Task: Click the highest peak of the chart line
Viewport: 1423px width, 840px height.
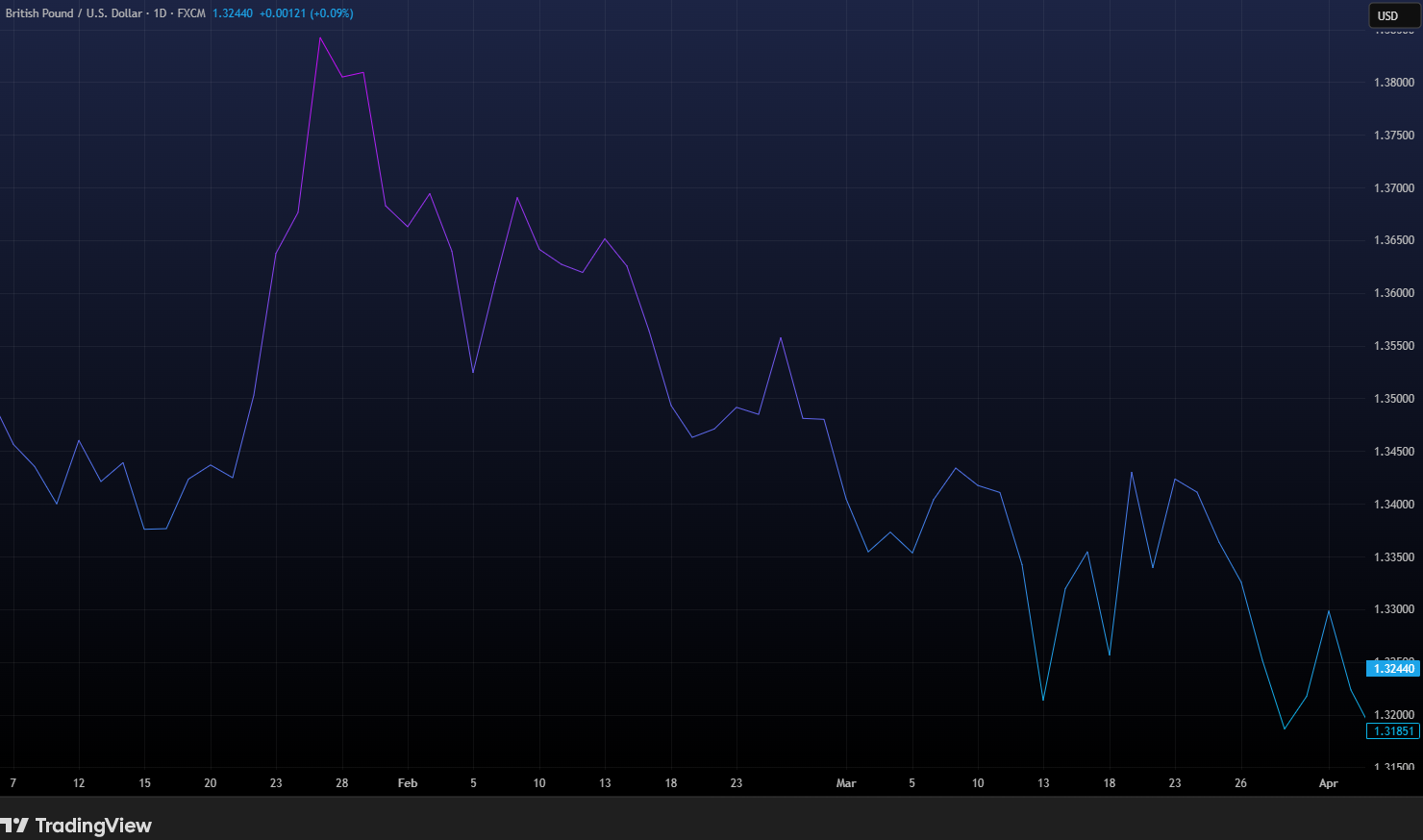Action: pos(320,38)
